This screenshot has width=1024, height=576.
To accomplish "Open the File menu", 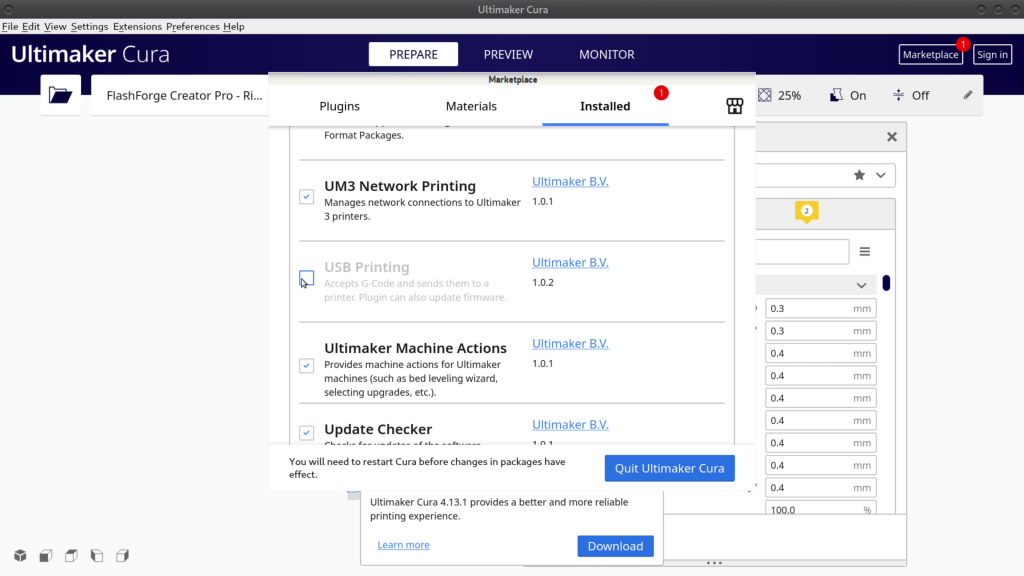I will pyautogui.click(x=10, y=27).
